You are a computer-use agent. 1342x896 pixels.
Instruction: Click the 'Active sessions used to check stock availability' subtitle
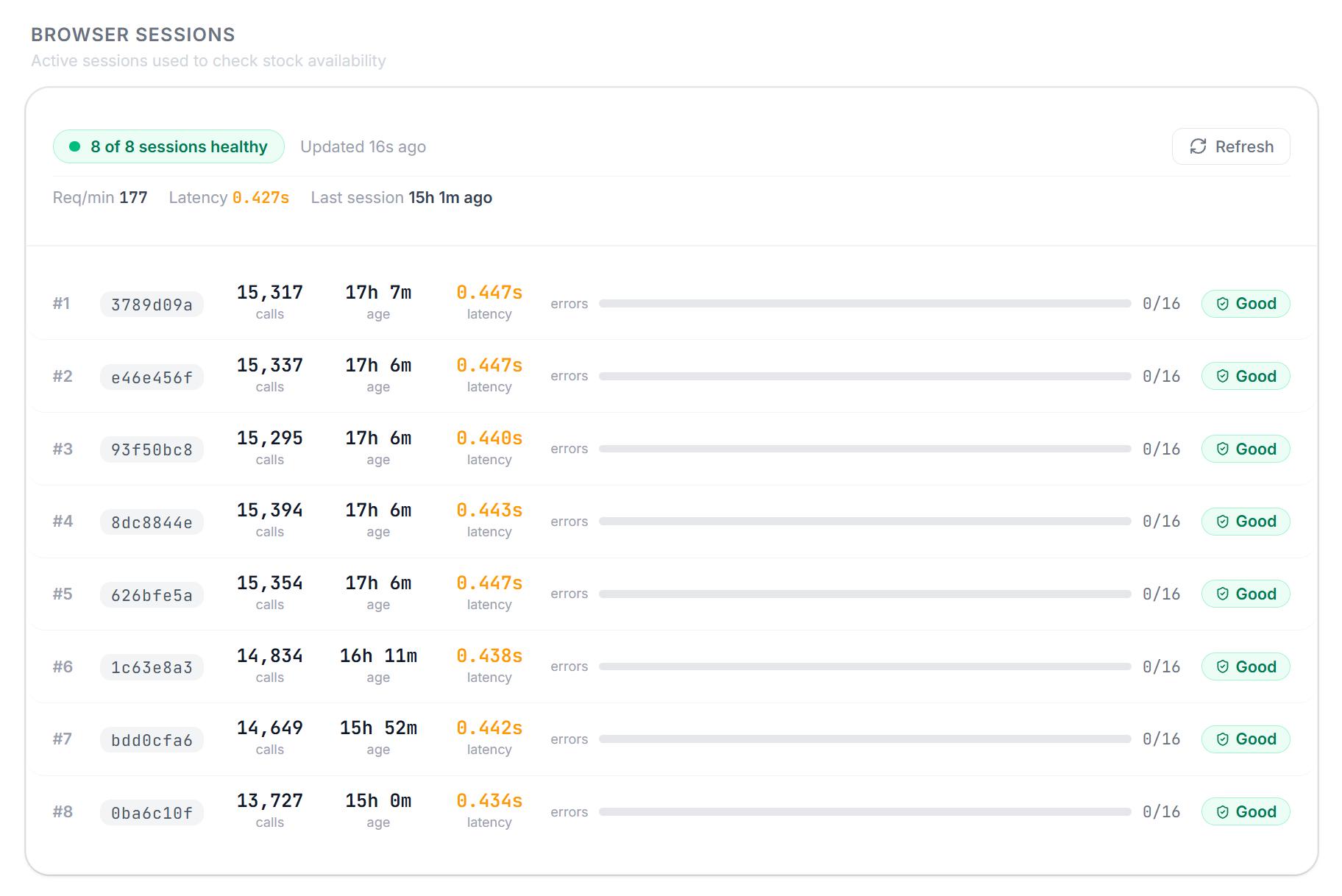208,61
